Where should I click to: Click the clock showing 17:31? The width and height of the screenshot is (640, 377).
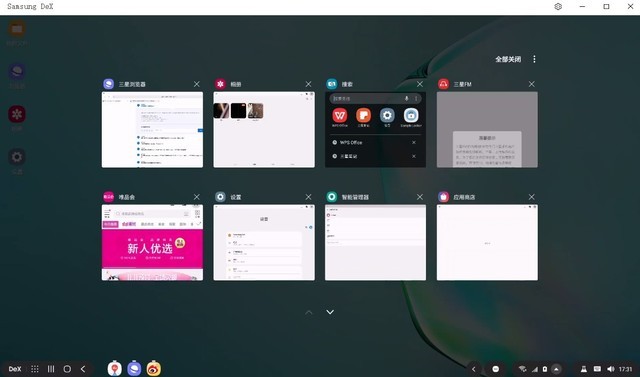pos(625,369)
